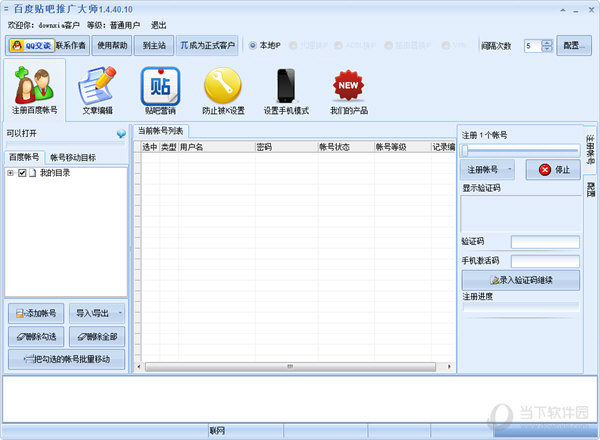The image size is (600, 440).
Task: Click the 删除全部 eraser button
Action: [x=97, y=337]
